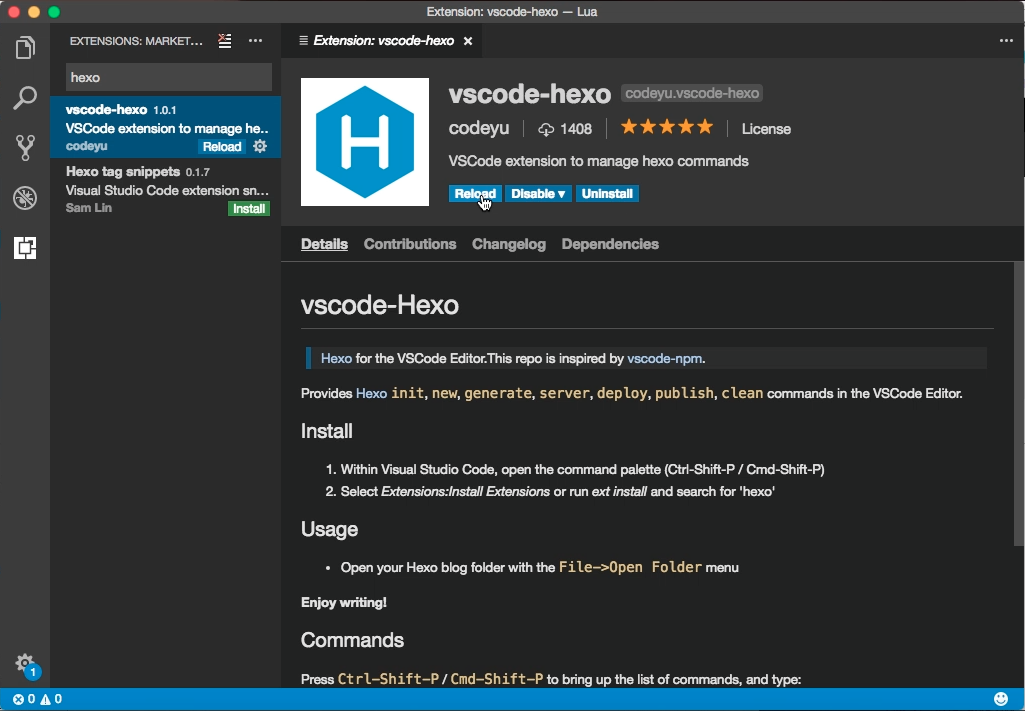Click the Uninstall button
1025x711 pixels.
point(607,193)
